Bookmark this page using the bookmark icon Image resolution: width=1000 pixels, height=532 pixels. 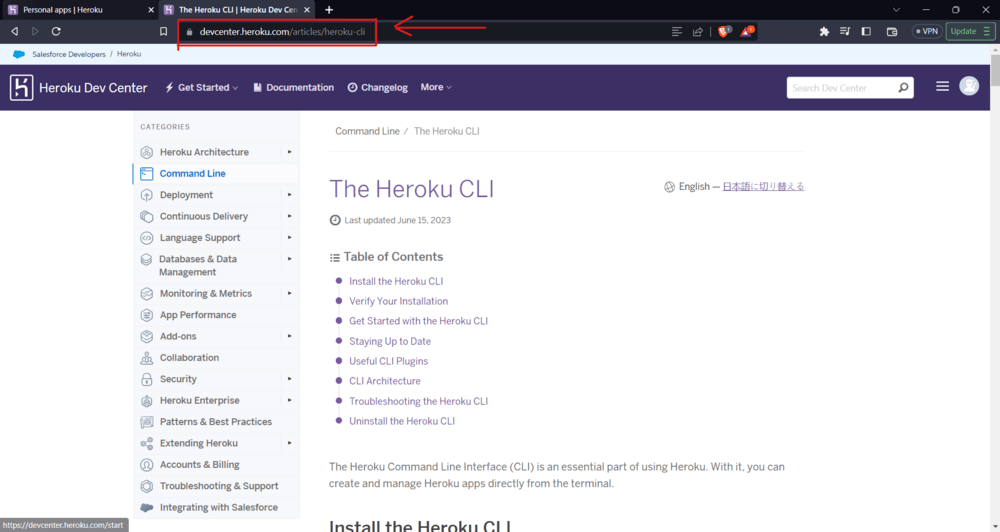163,31
